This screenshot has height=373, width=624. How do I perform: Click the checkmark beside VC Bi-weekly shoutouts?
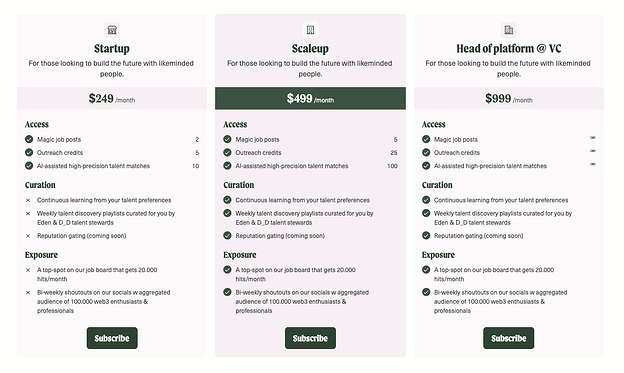426,292
